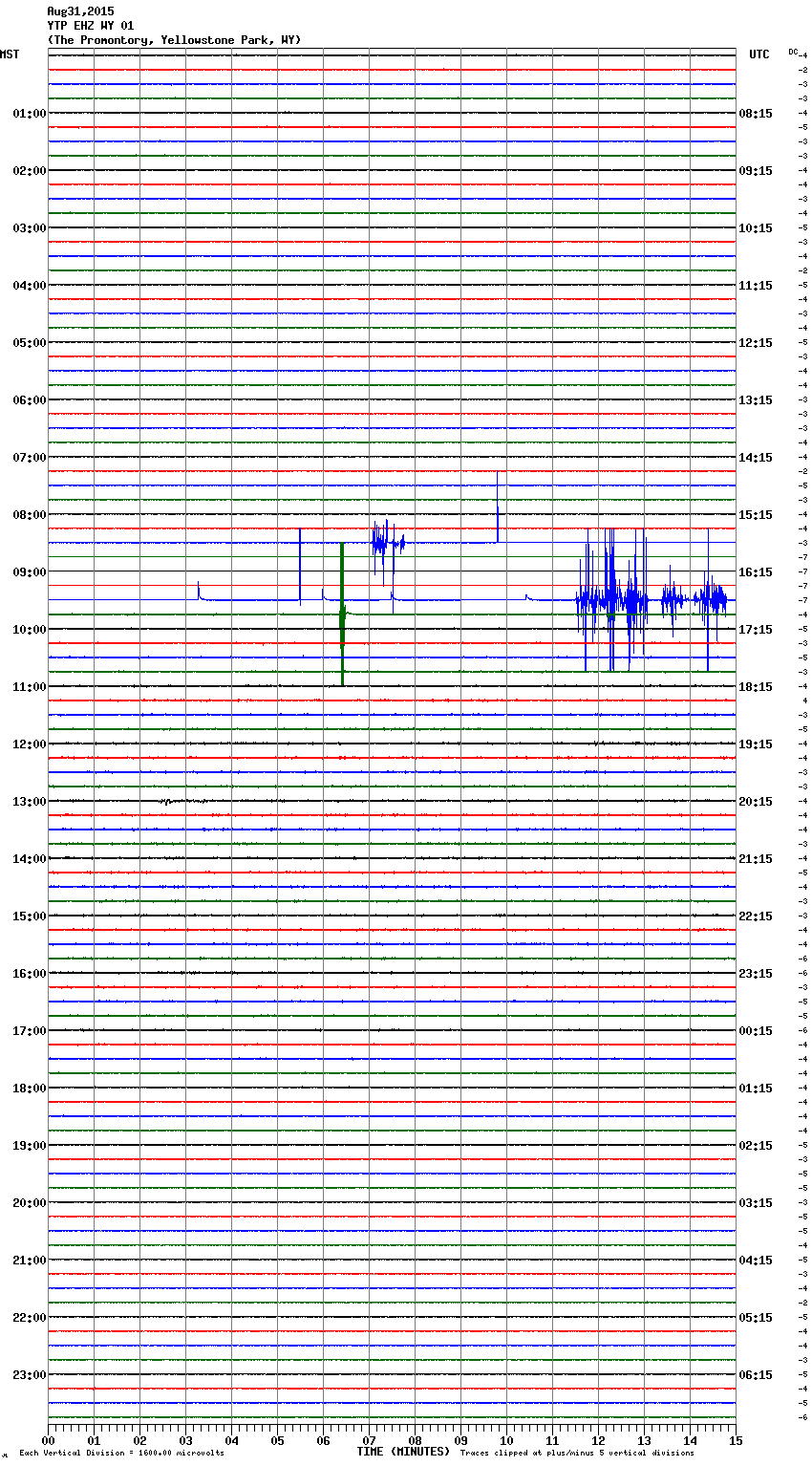Select the vertical division 1600.00 microvolts note
The image size is (812, 1466).
pos(121,1454)
